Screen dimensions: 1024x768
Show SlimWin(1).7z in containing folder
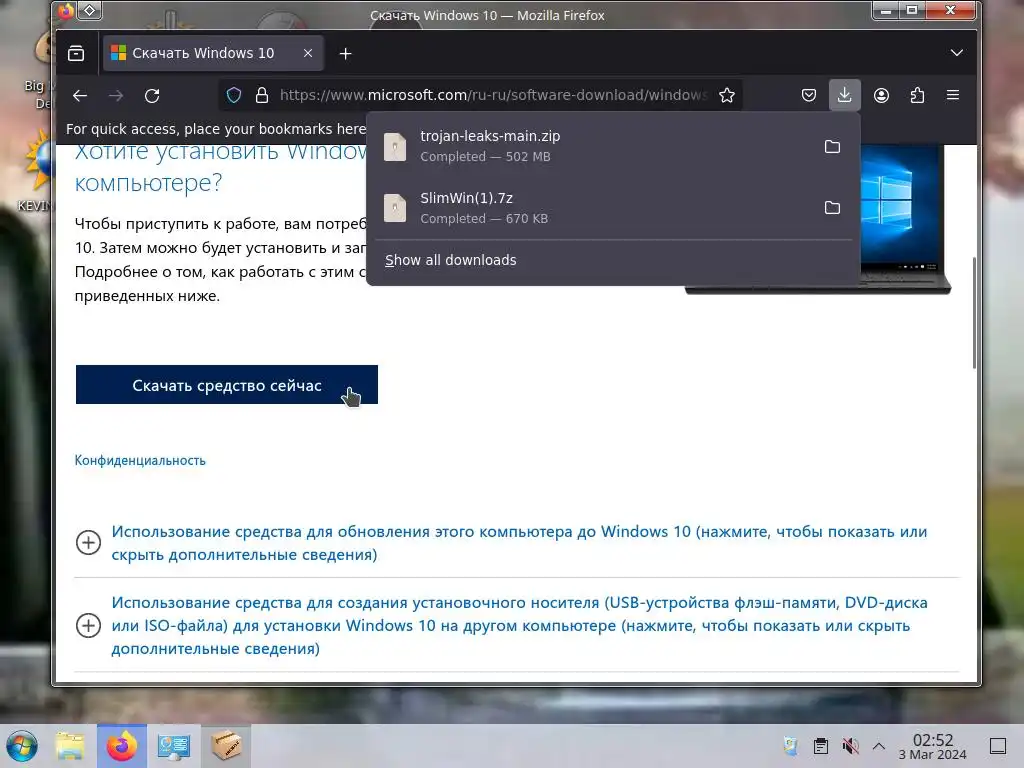coord(832,208)
